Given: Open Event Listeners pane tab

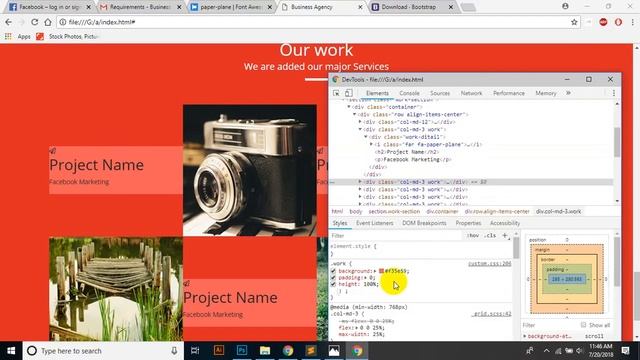Looking at the screenshot, I should click(x=374, y=223).
